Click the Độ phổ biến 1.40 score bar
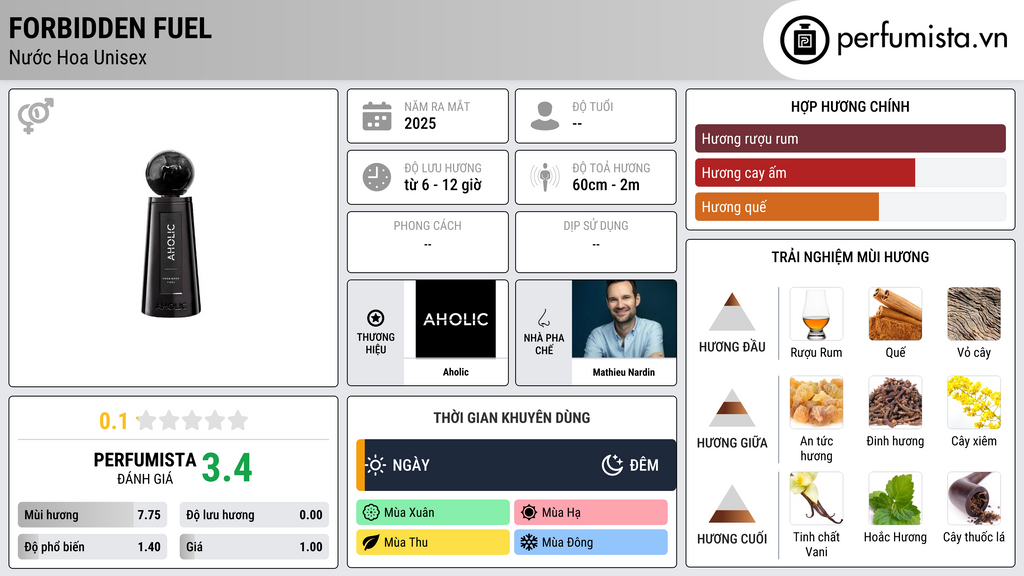This screenshot has height=576, width=1024. (93, 547)
